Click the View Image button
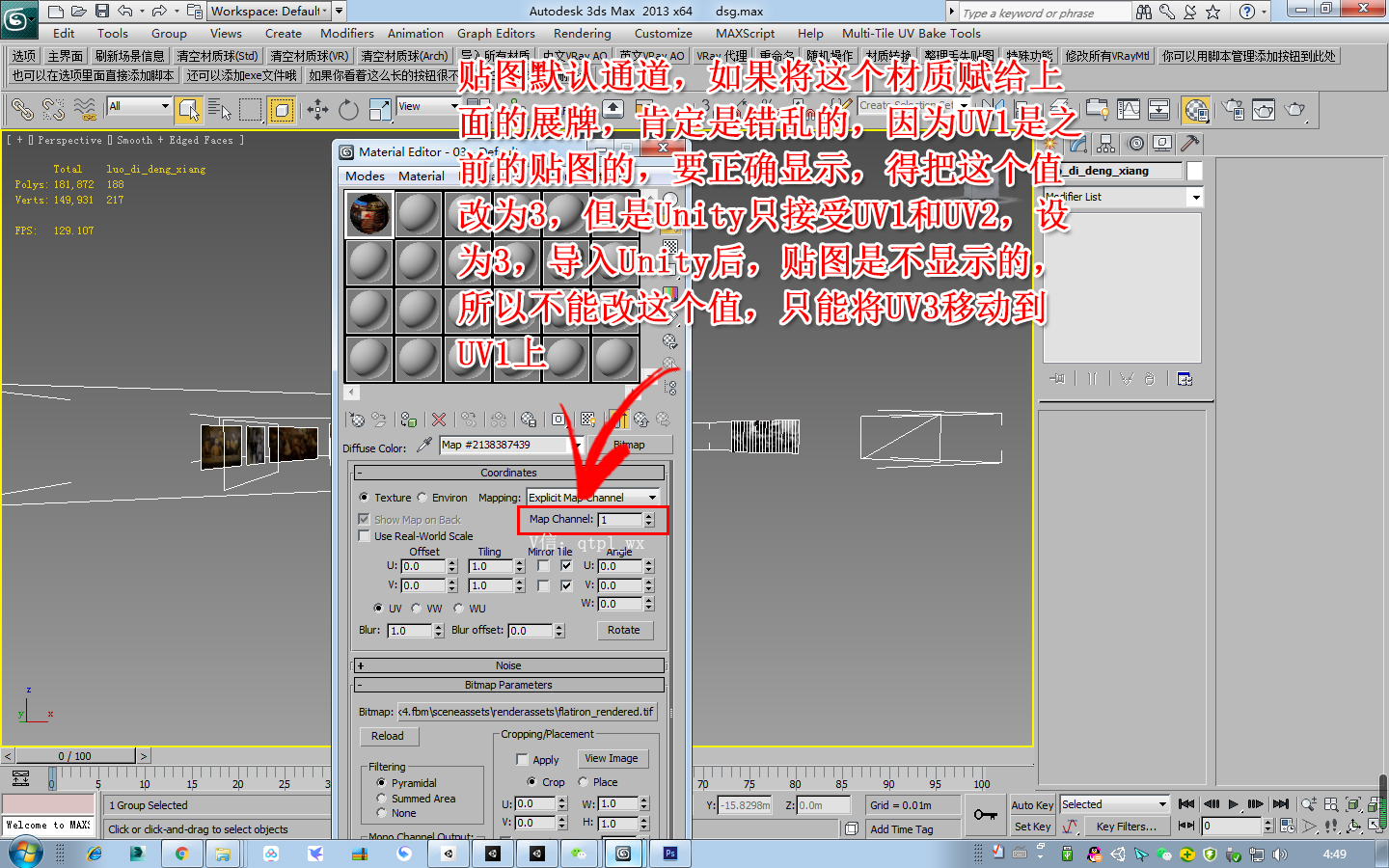Screen dimensions: 1389x868 [612, 759]
